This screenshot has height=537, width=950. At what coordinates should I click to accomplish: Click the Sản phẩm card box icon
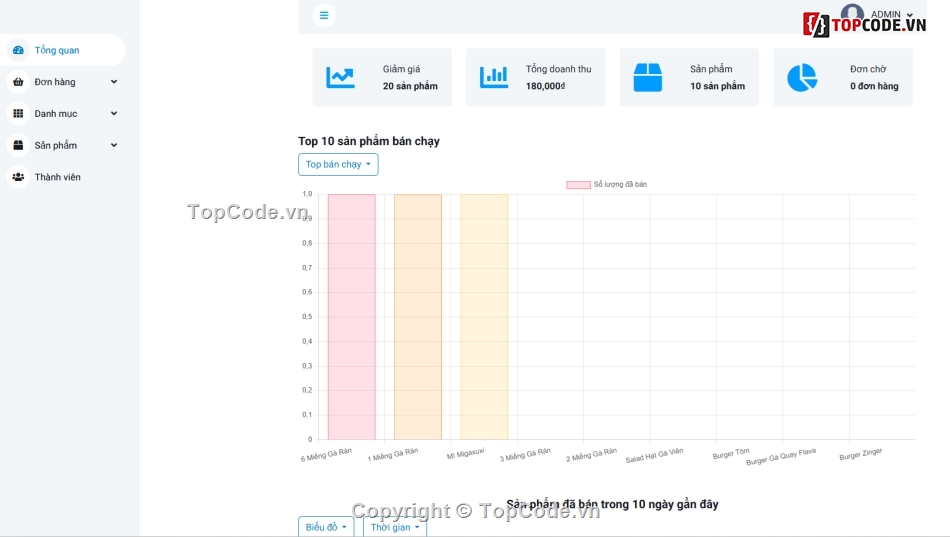648,78
